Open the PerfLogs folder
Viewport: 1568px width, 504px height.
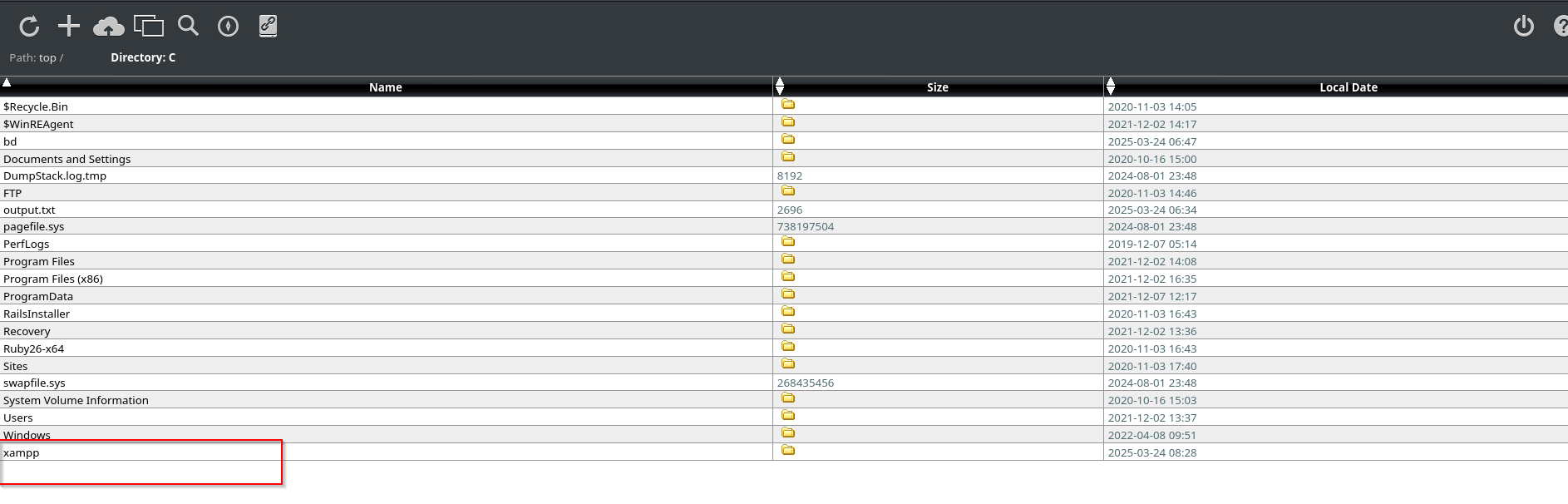coord(27,245)
